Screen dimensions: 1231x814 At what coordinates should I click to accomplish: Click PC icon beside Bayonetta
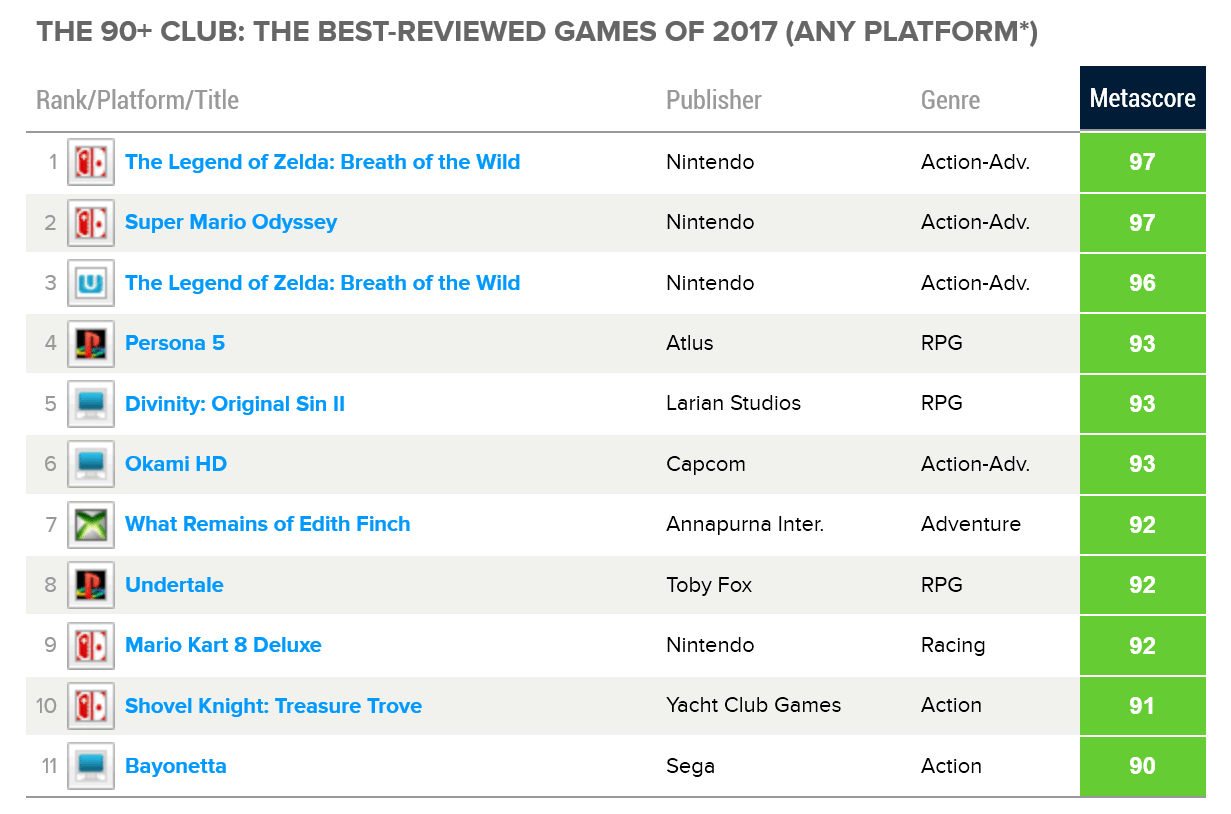tap(91, 767)
